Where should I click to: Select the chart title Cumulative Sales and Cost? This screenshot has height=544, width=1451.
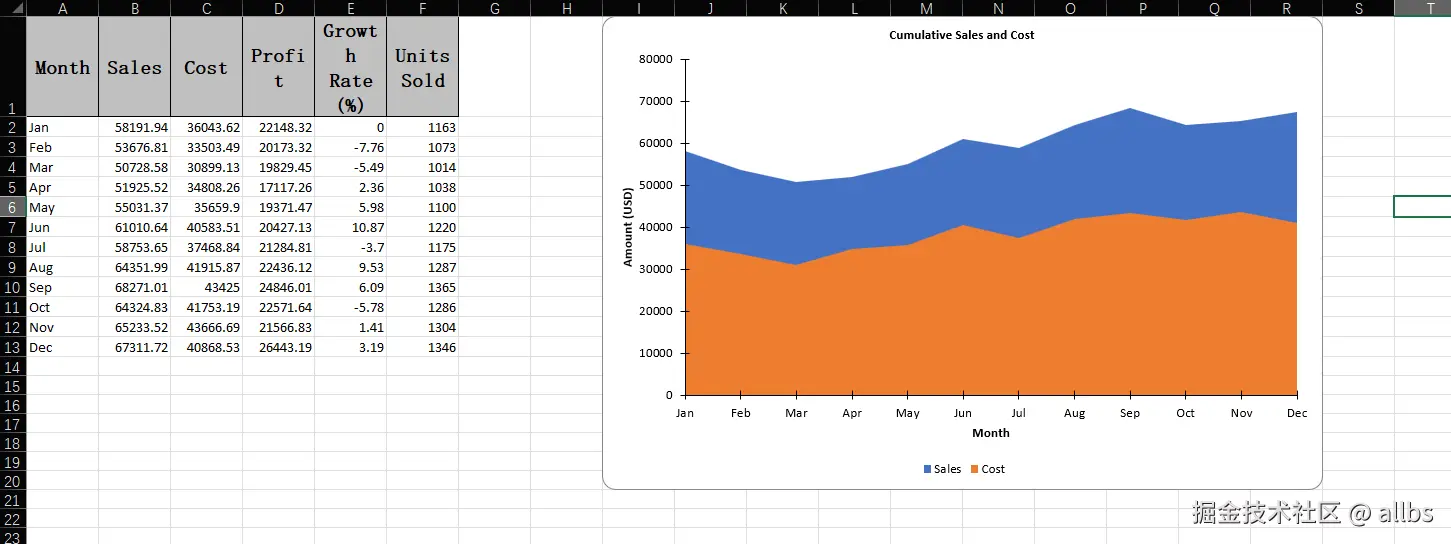[961, 35]
